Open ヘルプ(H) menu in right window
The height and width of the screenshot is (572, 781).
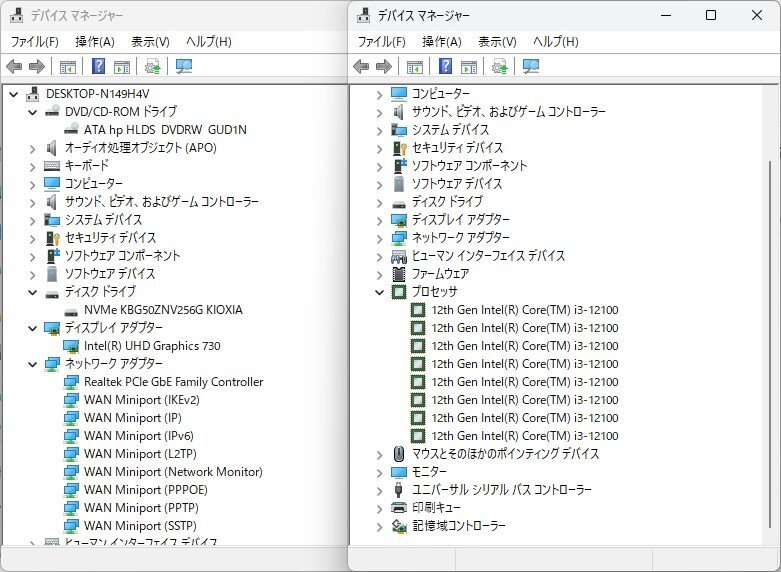coord(555,41)
